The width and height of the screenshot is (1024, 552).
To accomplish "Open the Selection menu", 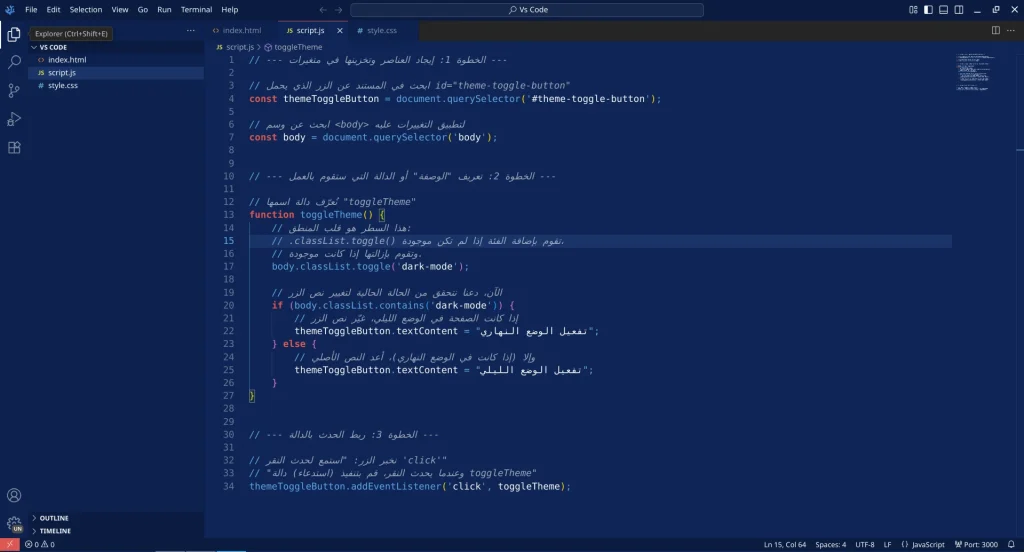I will click(86, 10).
